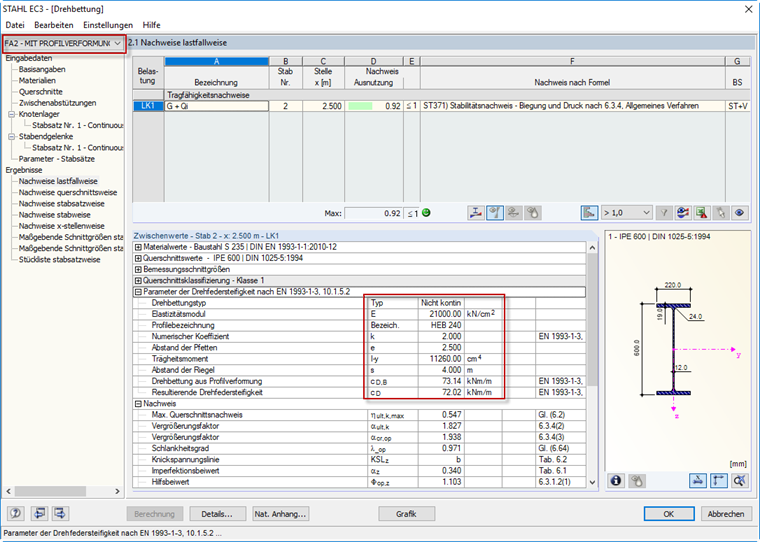
Task: Click the Abbrechen button
Action: 726,514
